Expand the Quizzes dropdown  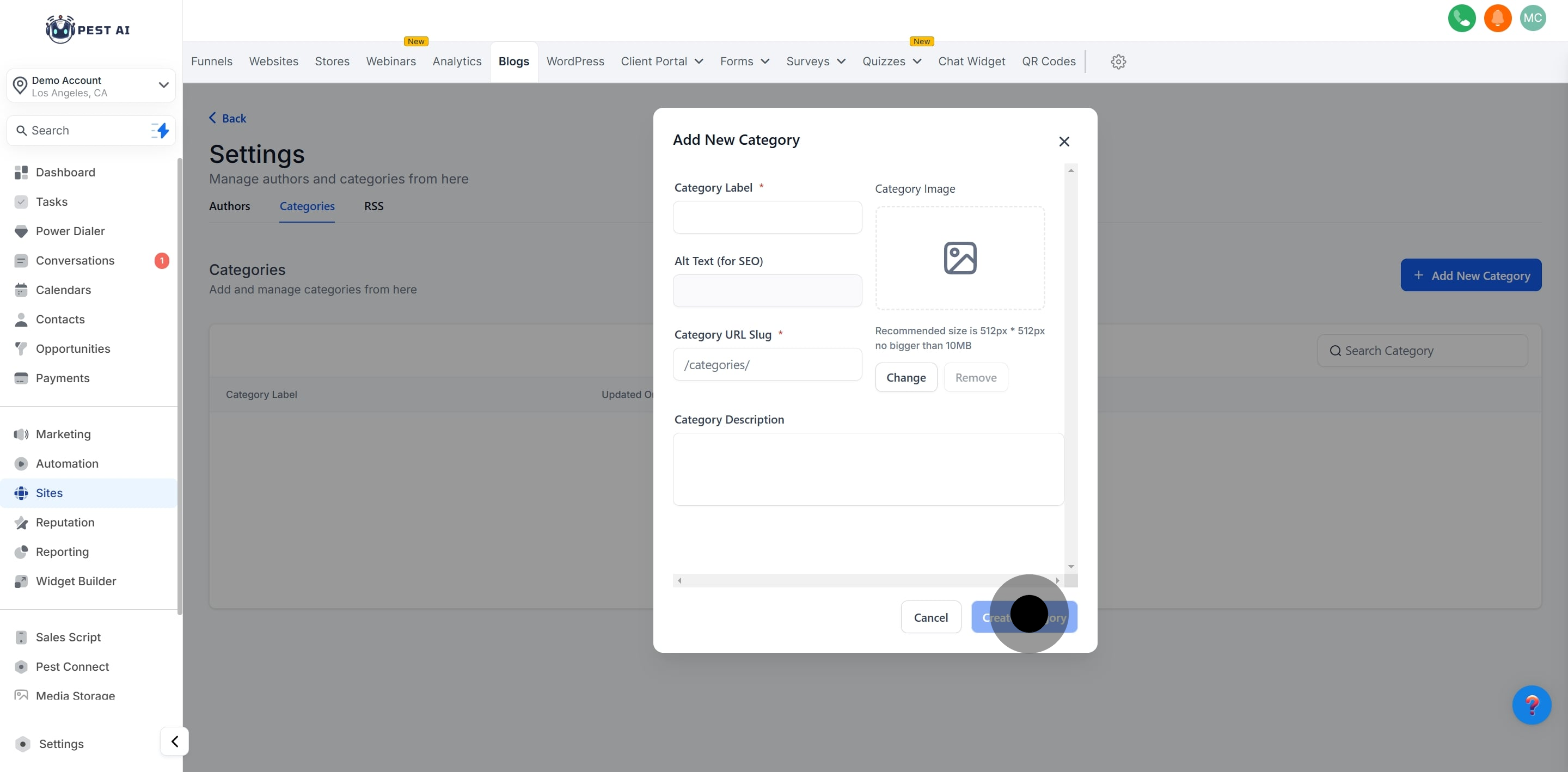[891, 62]
